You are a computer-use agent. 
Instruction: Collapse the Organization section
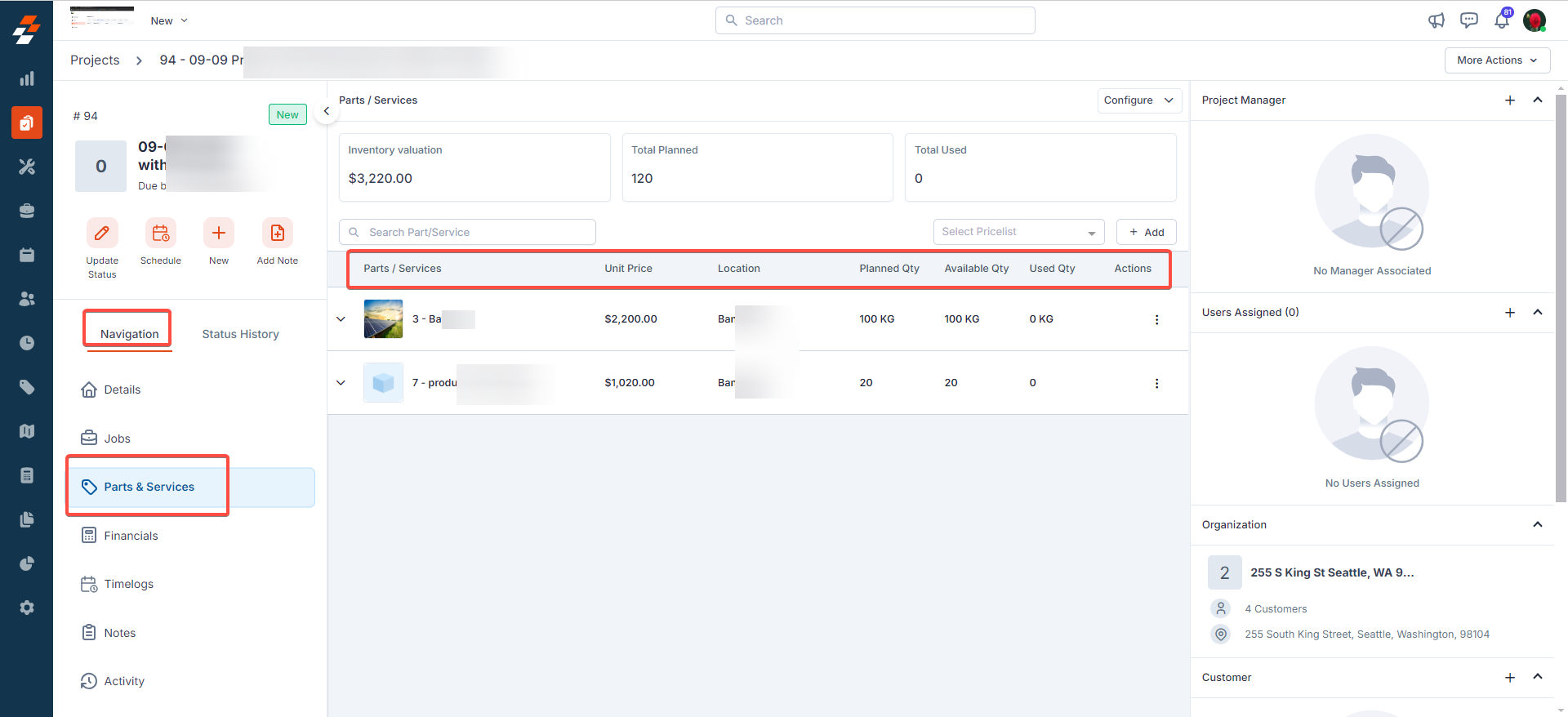click(1537, 524)
